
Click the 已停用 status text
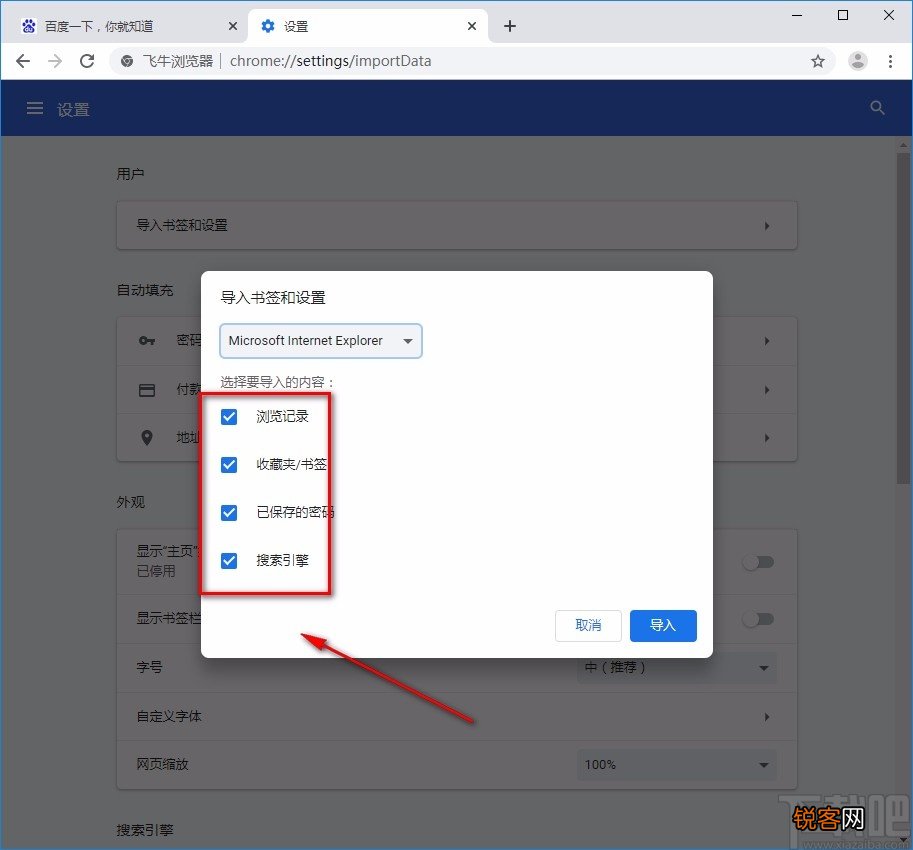(155, 571)
